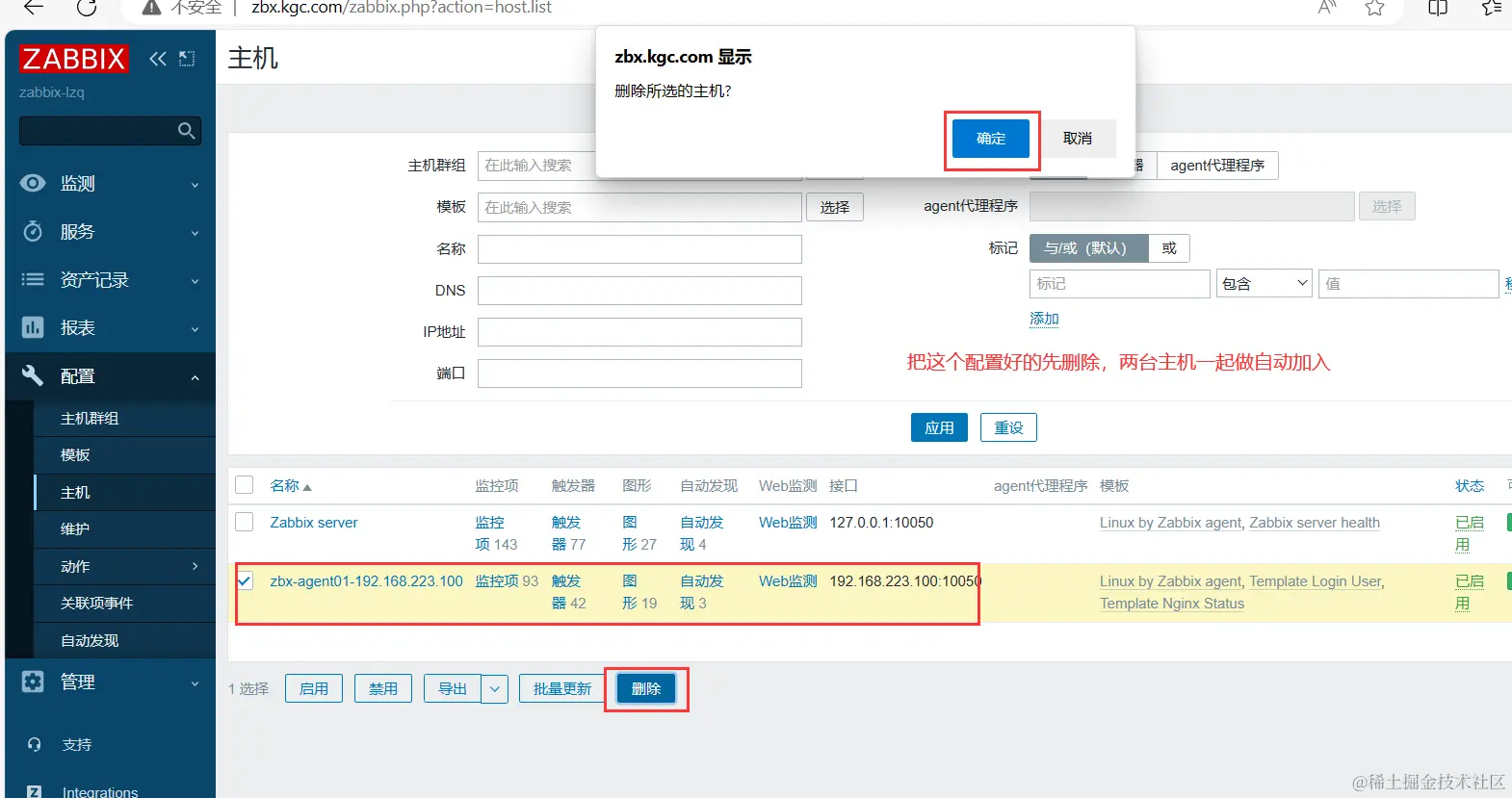1512x798 pixels.
Task: Click the eye icon beside 监测
Action: click(33, 183)
